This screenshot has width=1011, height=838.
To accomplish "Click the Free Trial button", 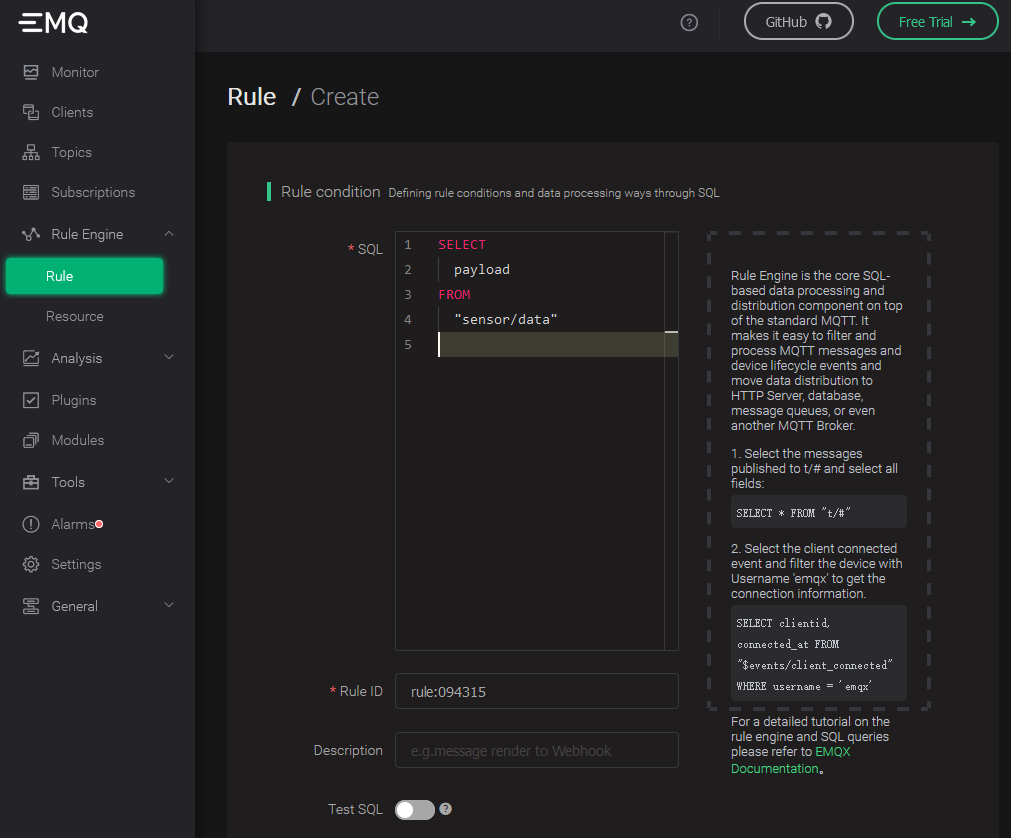I will pyautogui.click(x=937, y=21).
